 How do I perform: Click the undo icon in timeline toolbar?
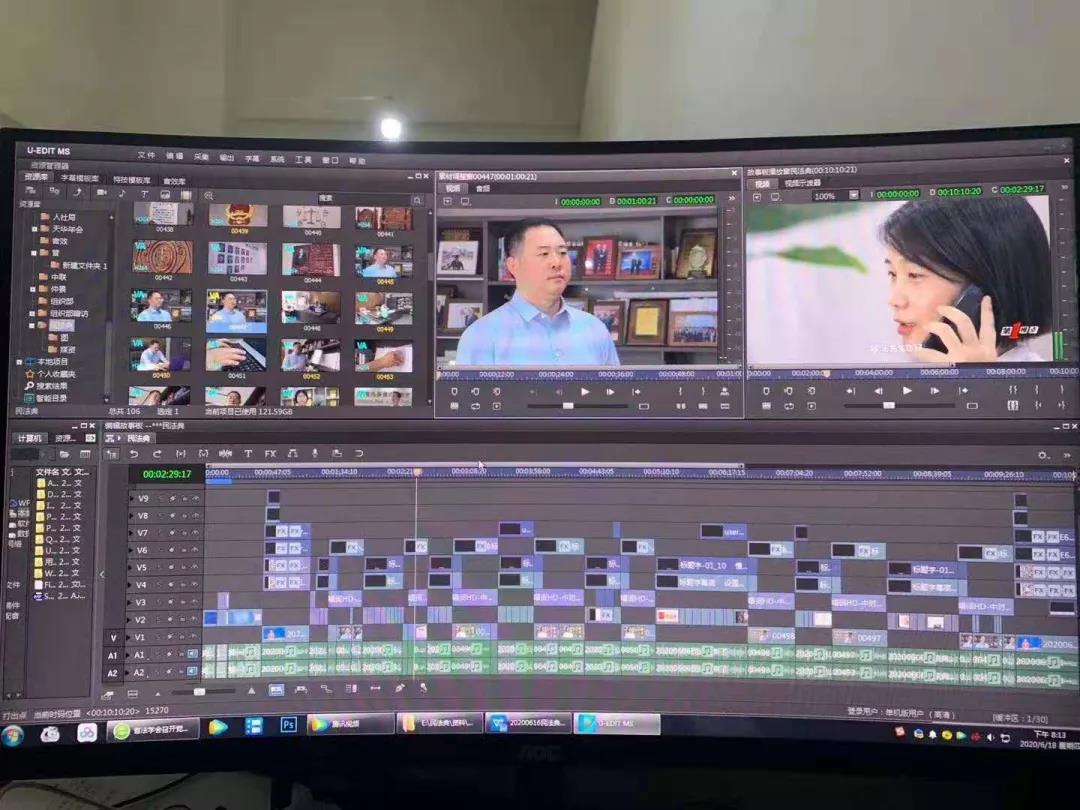coord(134,454)
